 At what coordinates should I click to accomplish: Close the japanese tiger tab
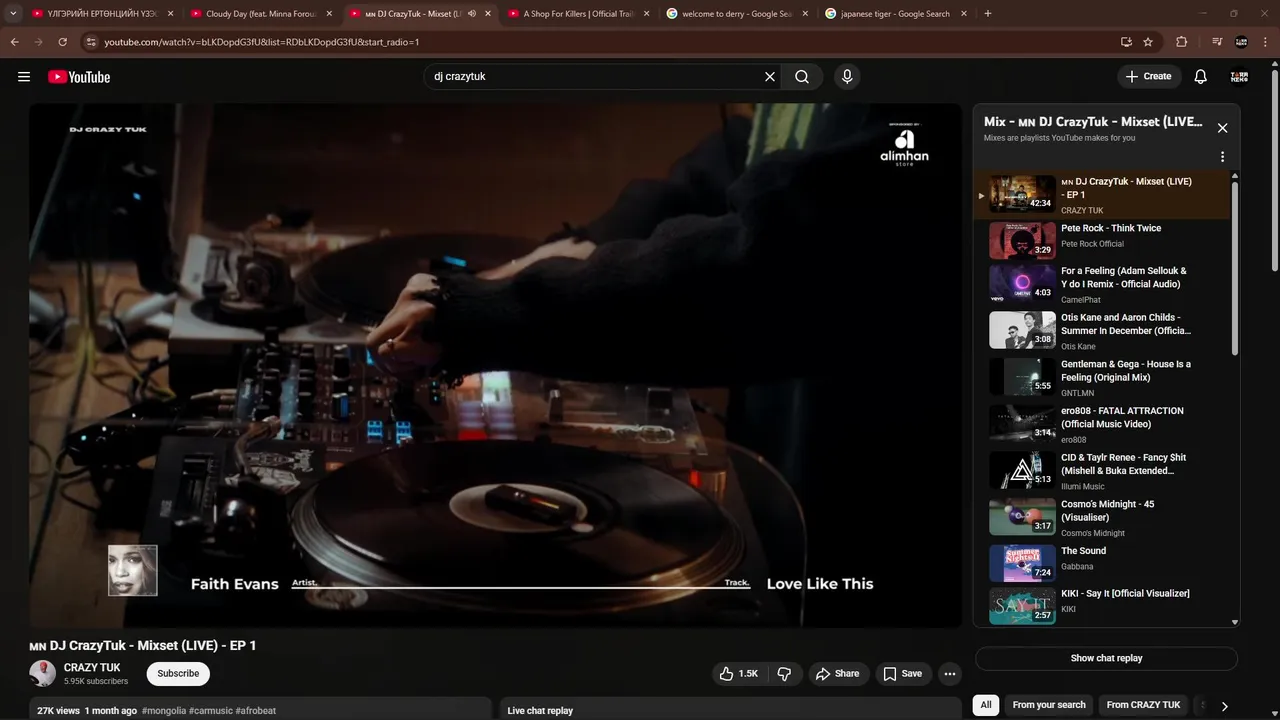tap(964, 14)
